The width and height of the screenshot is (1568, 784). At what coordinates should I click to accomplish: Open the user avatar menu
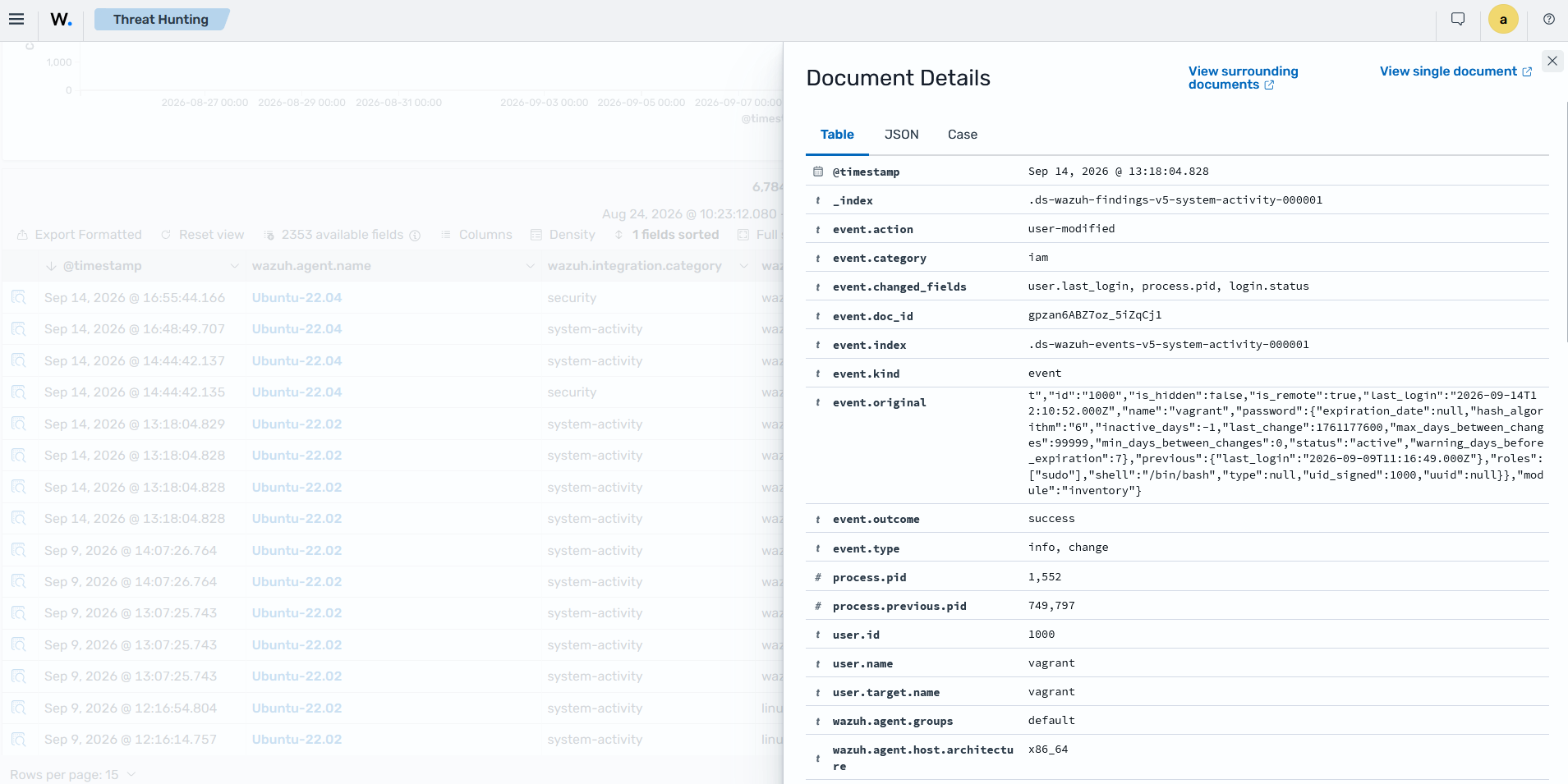pos(1503,19)
